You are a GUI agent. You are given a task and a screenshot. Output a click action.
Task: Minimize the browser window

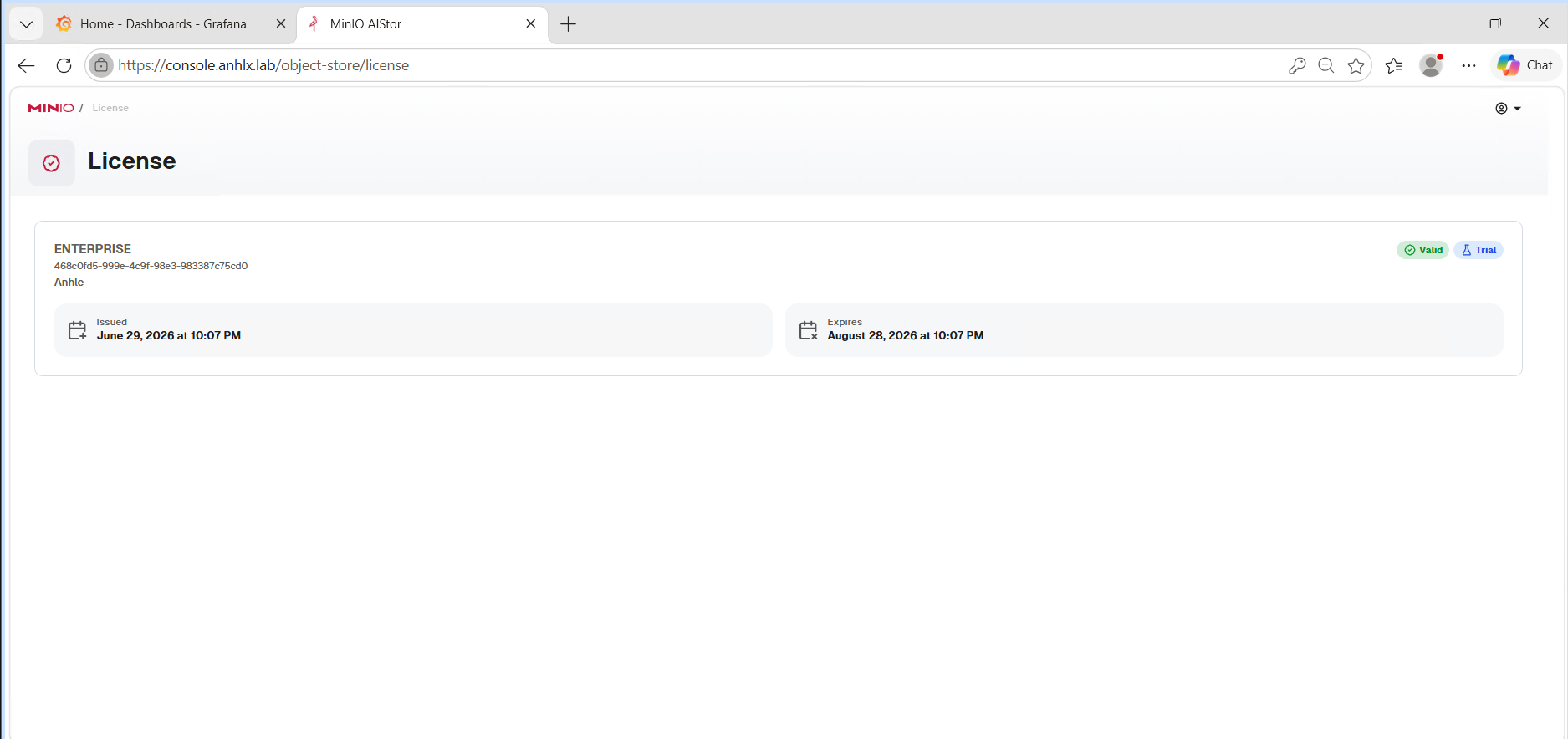[1448, 23]
